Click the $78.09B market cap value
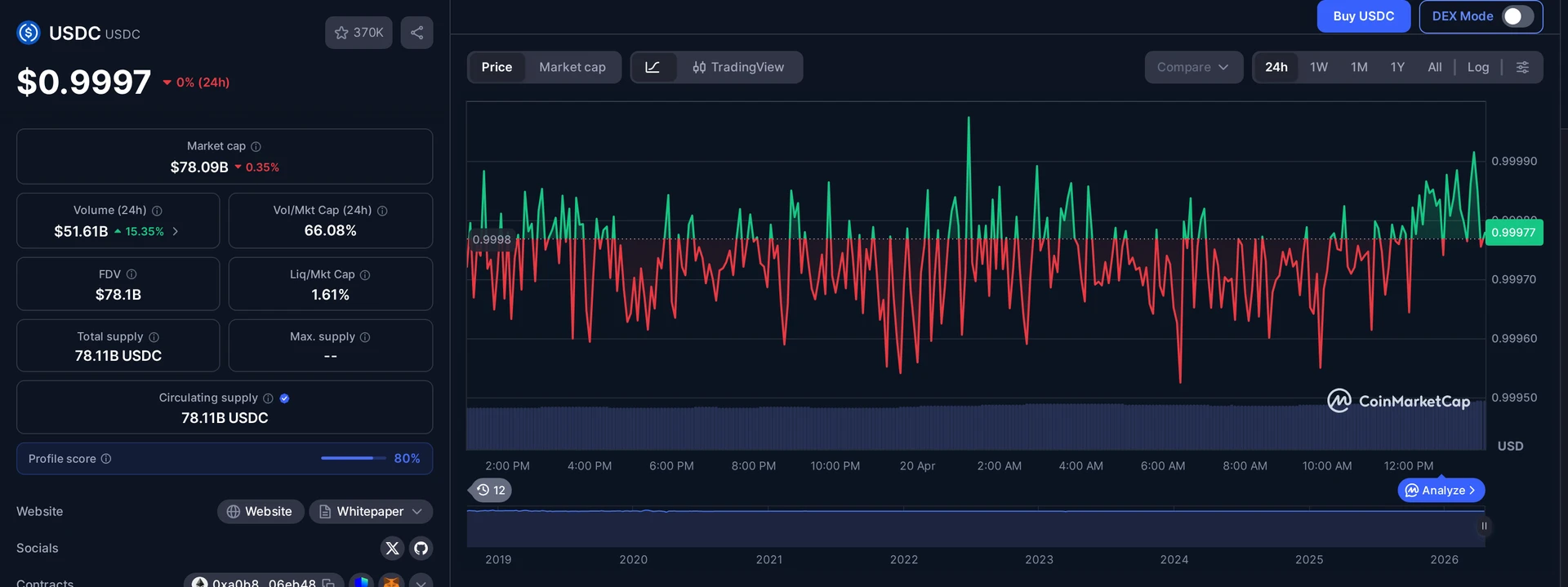The height and width of the screenshot is (587, 1568). click(x=199, y=167)
